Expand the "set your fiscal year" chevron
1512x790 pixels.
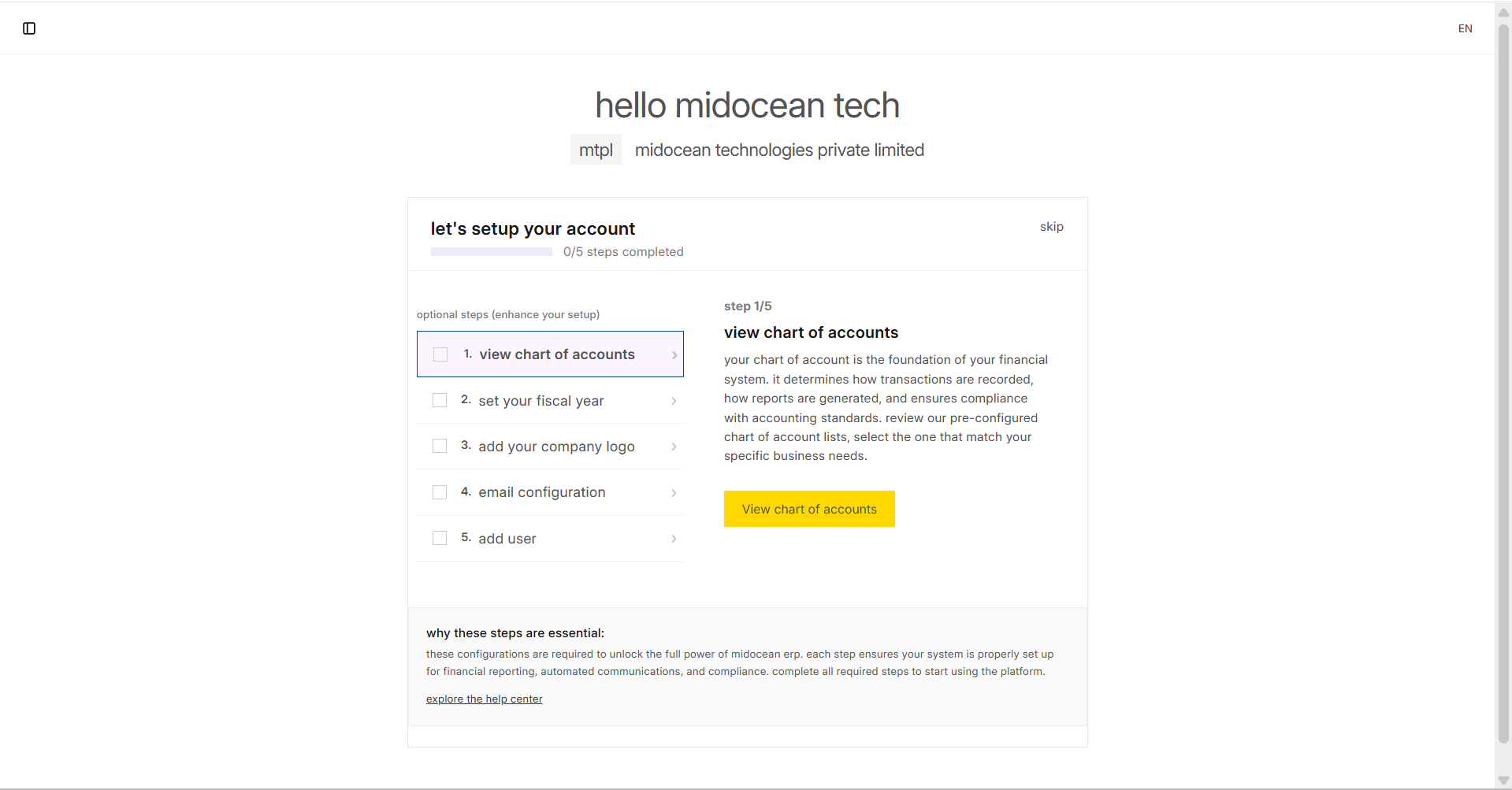click(674, 401)
